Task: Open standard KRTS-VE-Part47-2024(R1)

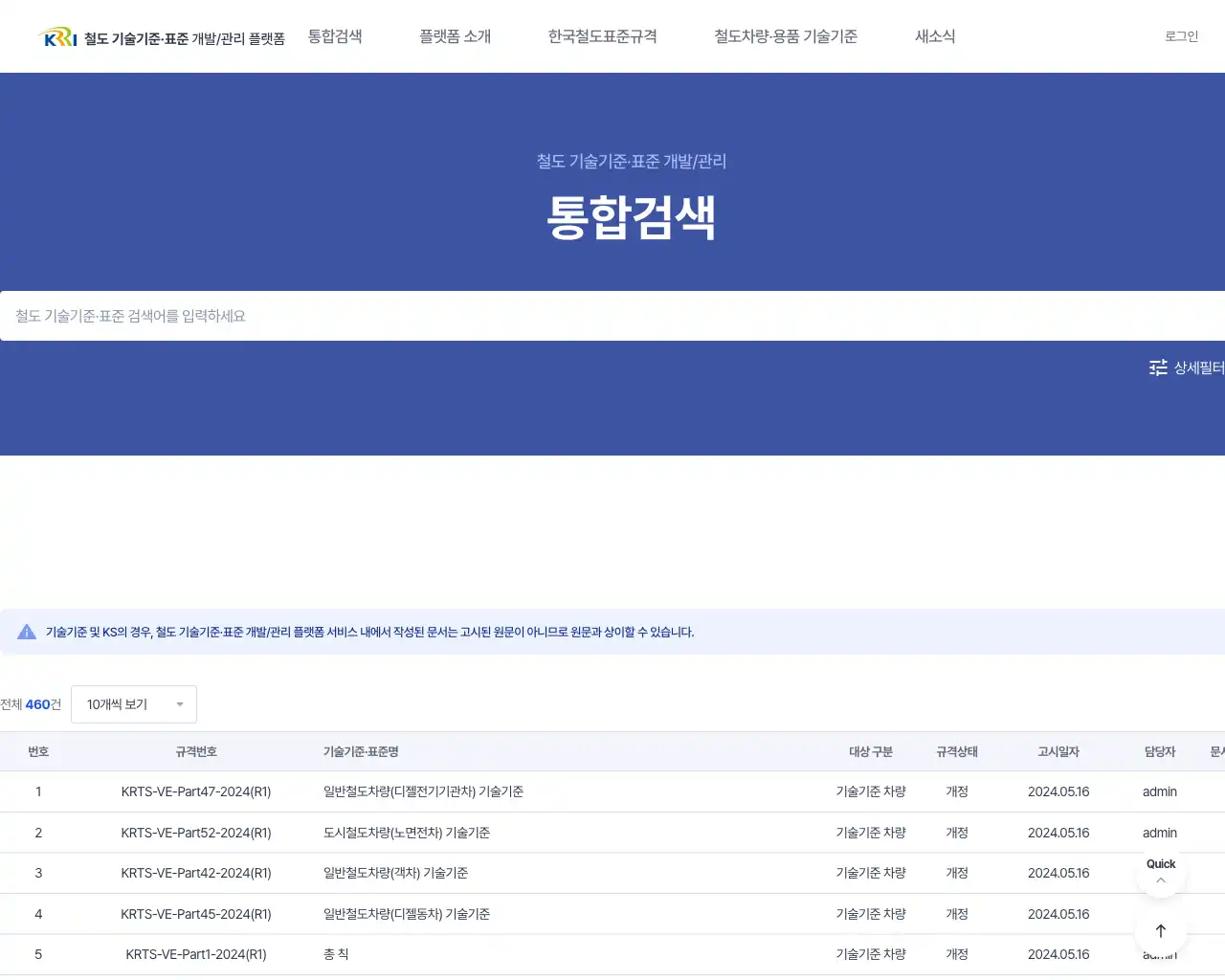Action: [195, 791]
